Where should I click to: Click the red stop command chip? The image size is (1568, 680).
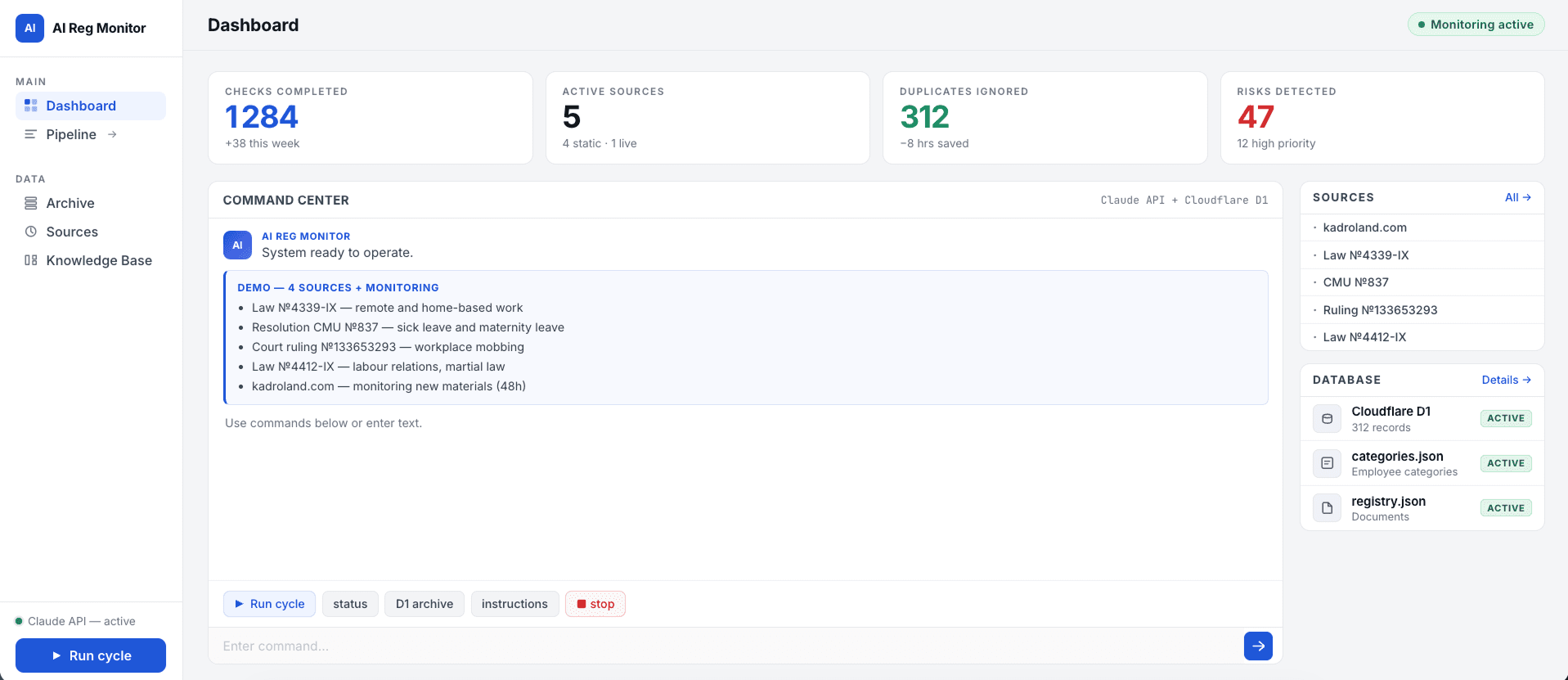tap(595, 604)
